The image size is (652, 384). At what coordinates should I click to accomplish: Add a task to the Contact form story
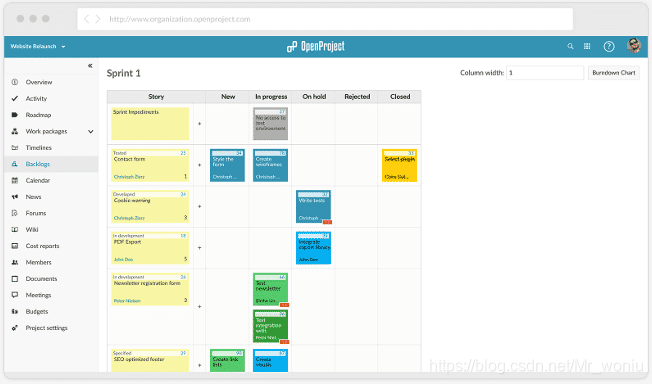[200, 165]
